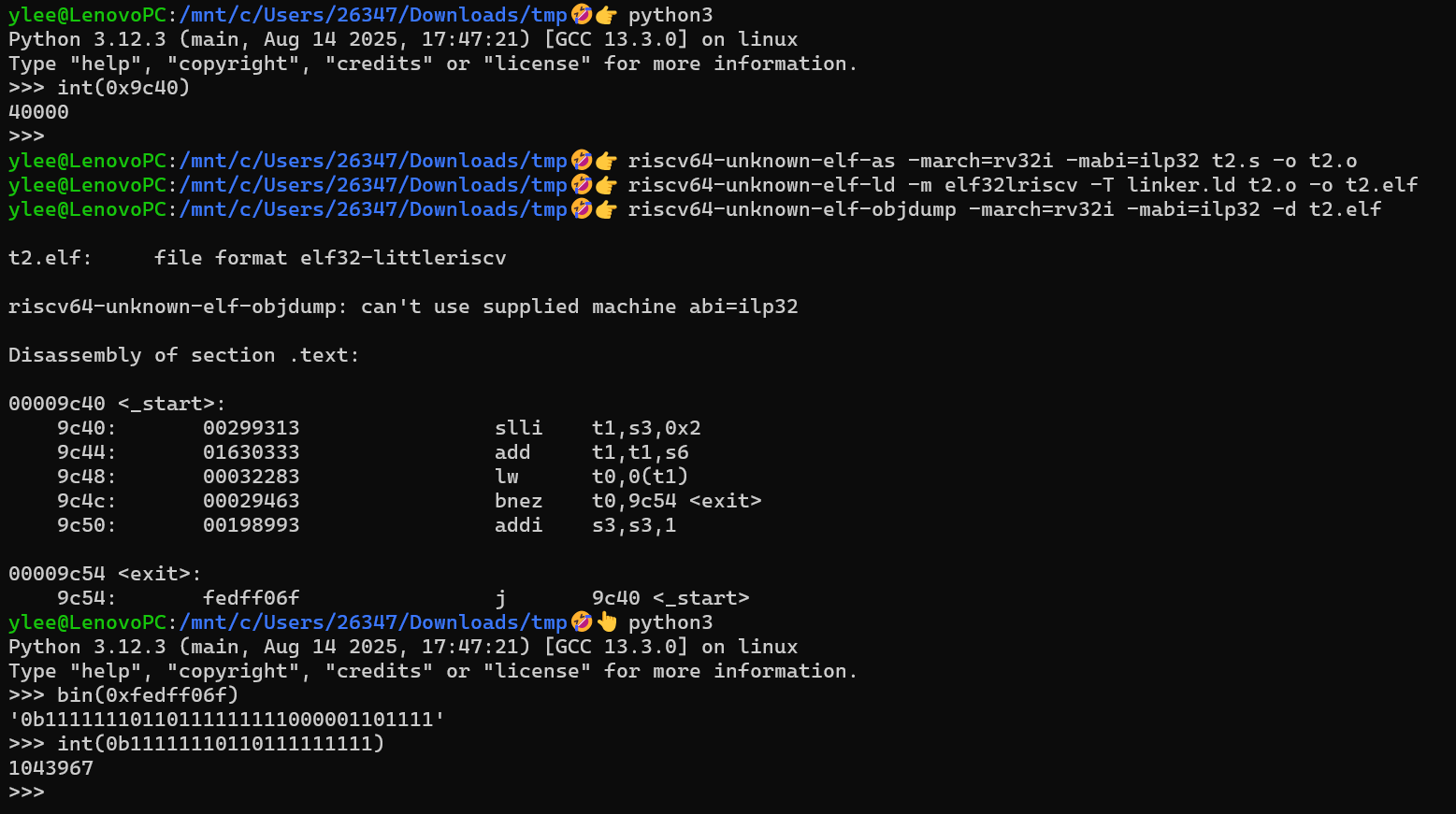Click the laughing emoji on the riscv64-unknown-elf-ld line
Viewport: 1456px width, 814px height.
tap(581, 185)
